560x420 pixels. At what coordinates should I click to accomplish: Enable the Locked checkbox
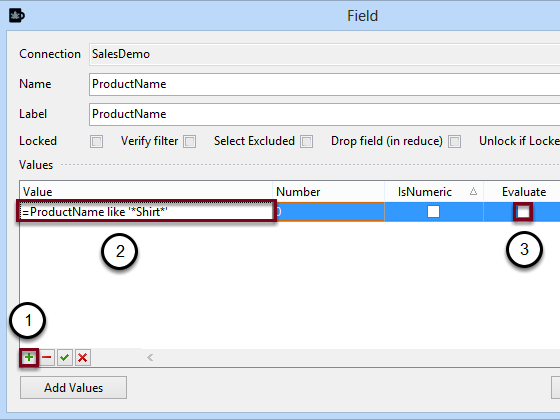[96, 141]
